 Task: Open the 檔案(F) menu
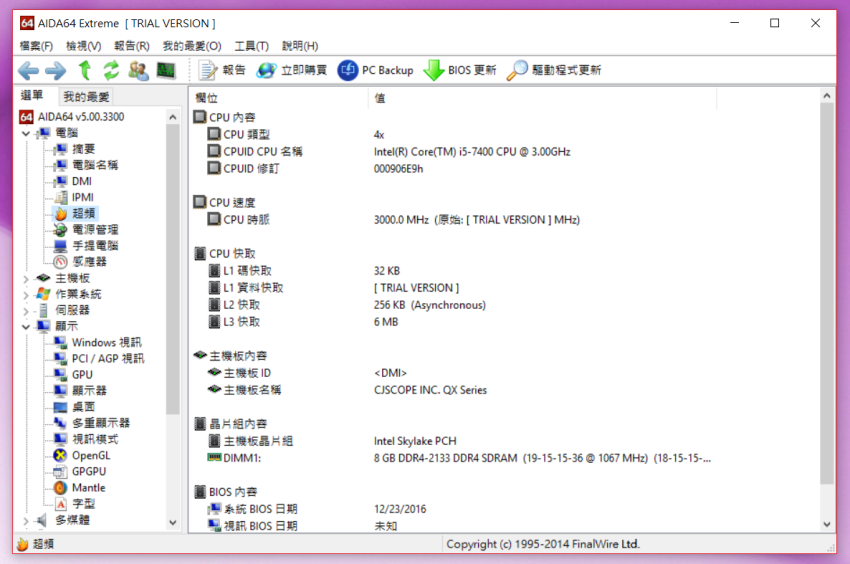click(36, 46)
